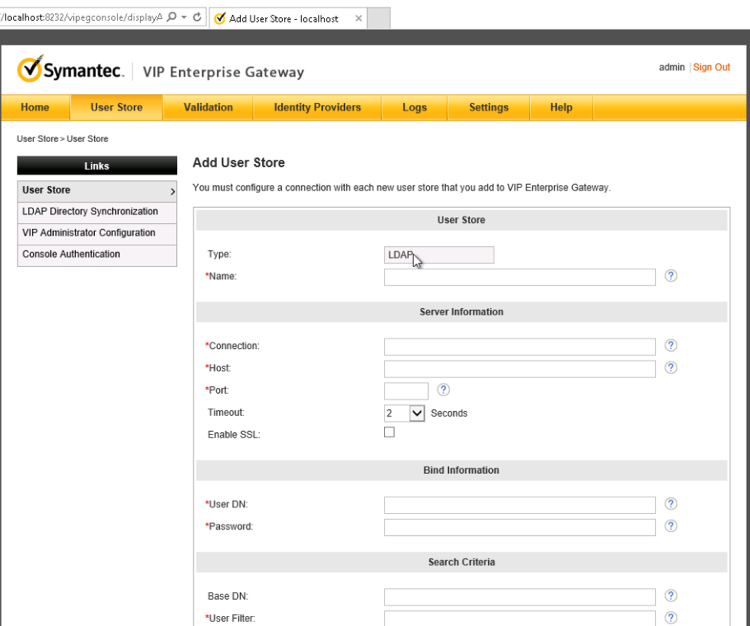The height and width of the screenshot is (626, 750).
Task: Open the Validation menu tab
Action: click(x=208, y=108)
